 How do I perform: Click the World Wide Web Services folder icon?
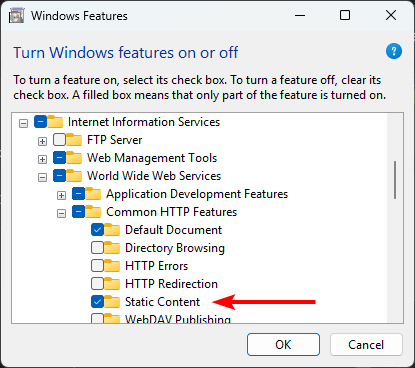74,176
